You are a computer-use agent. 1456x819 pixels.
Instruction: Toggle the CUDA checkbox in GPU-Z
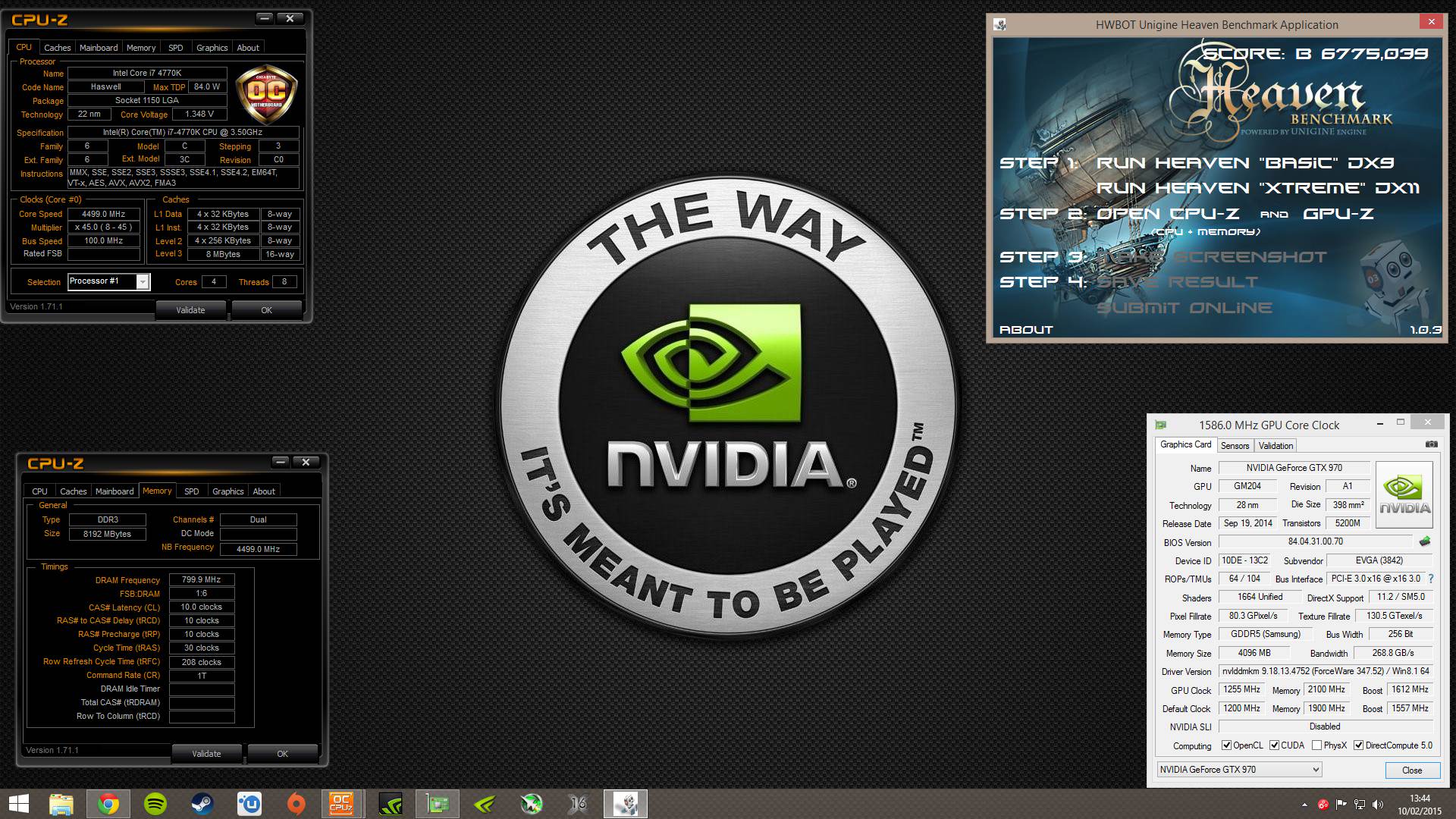[1274, 745]
